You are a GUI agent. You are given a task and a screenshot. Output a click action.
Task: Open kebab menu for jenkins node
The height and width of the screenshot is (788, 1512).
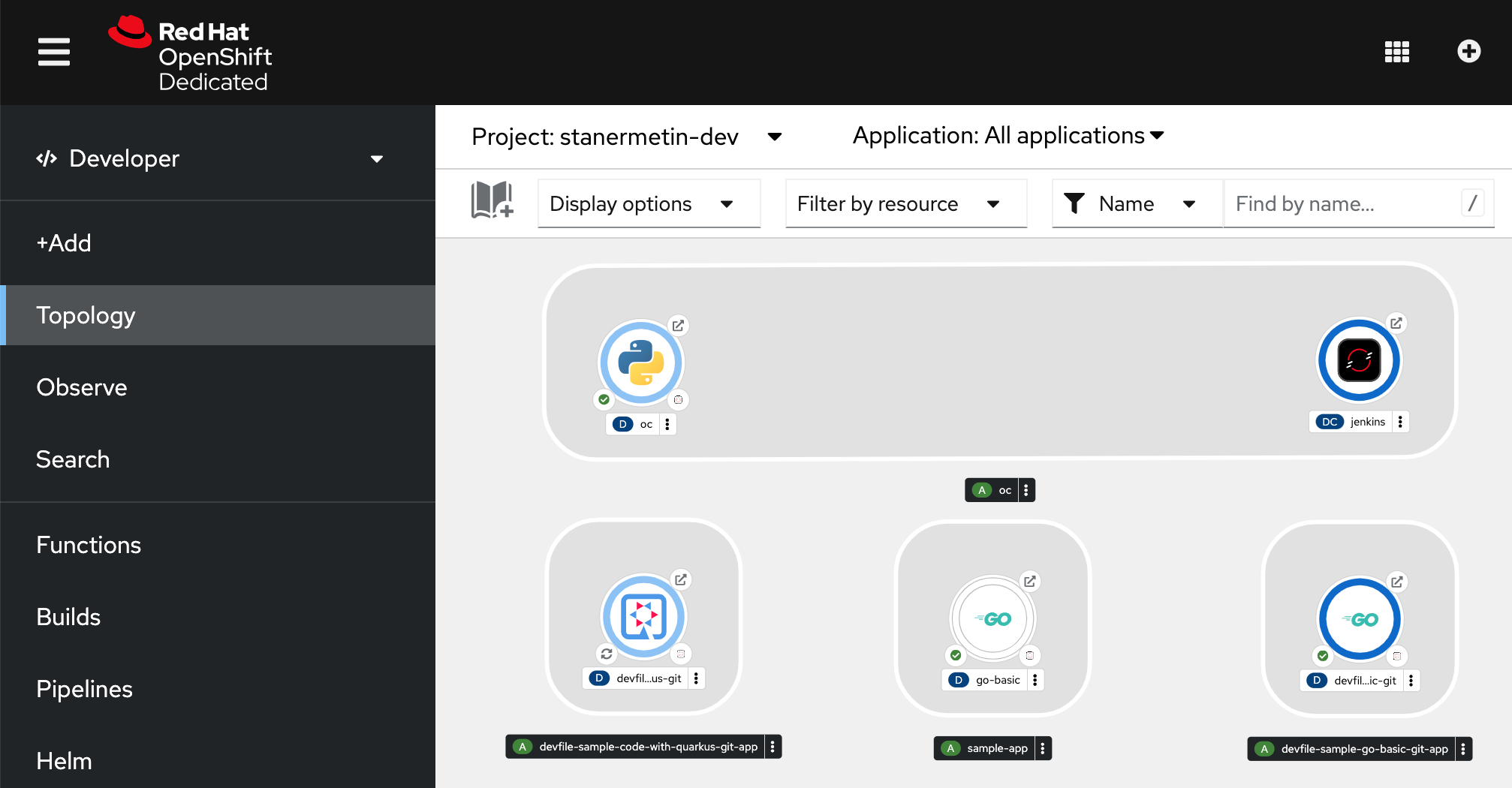(x=1400, y=422)
